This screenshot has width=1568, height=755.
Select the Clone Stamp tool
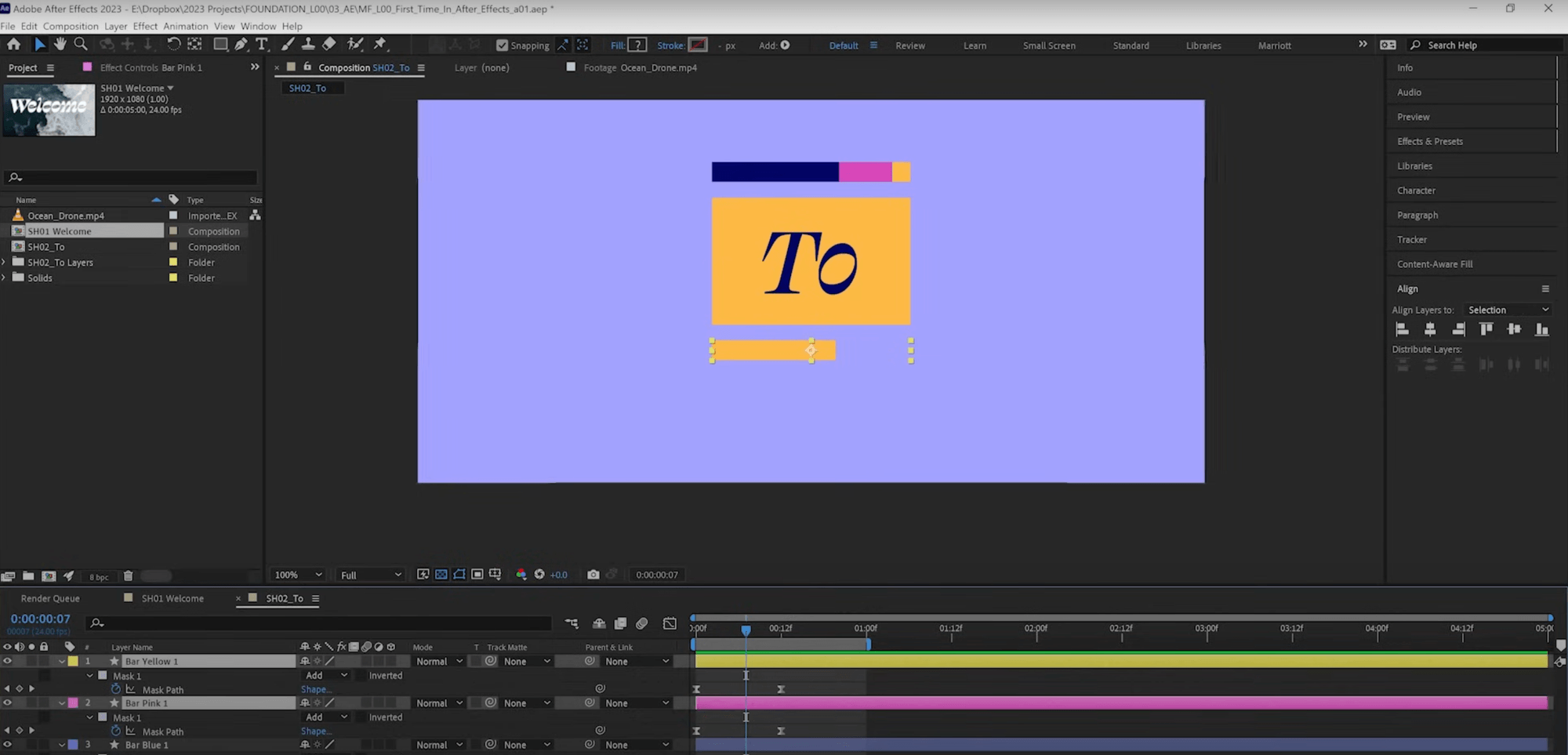(308, 44)
